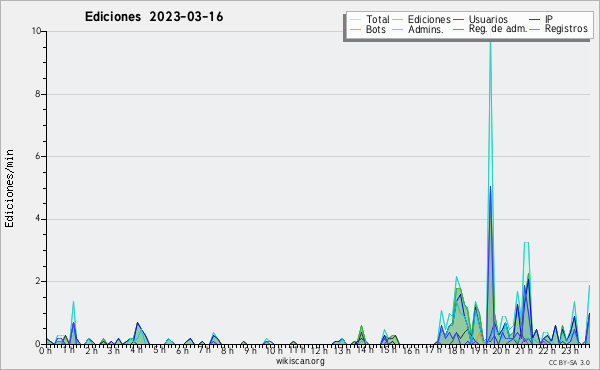
Task: Click the y-axis value '4'
Action: [x=38, y=219]
